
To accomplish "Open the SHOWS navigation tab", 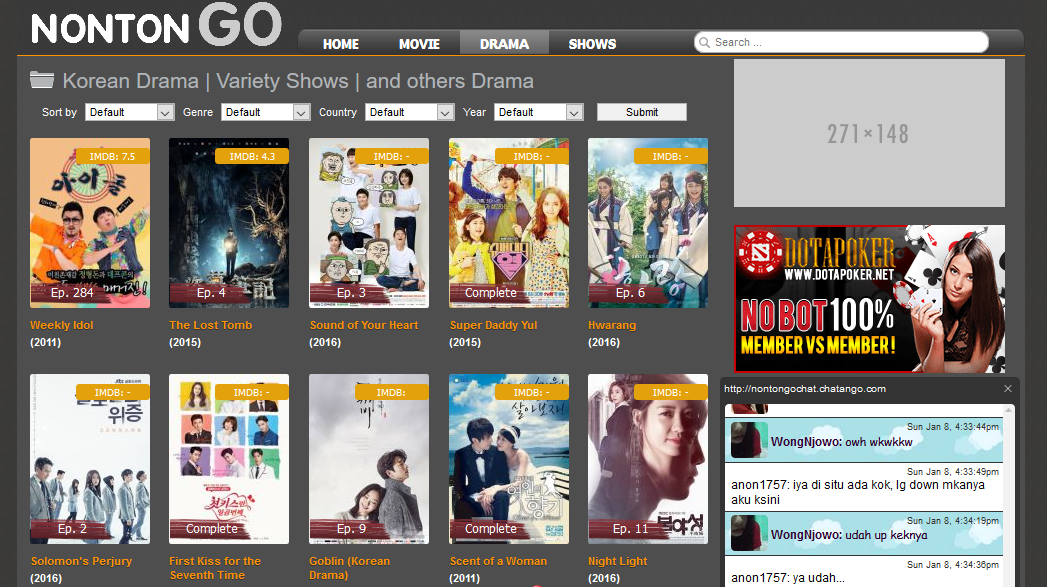I will point(592,44).
